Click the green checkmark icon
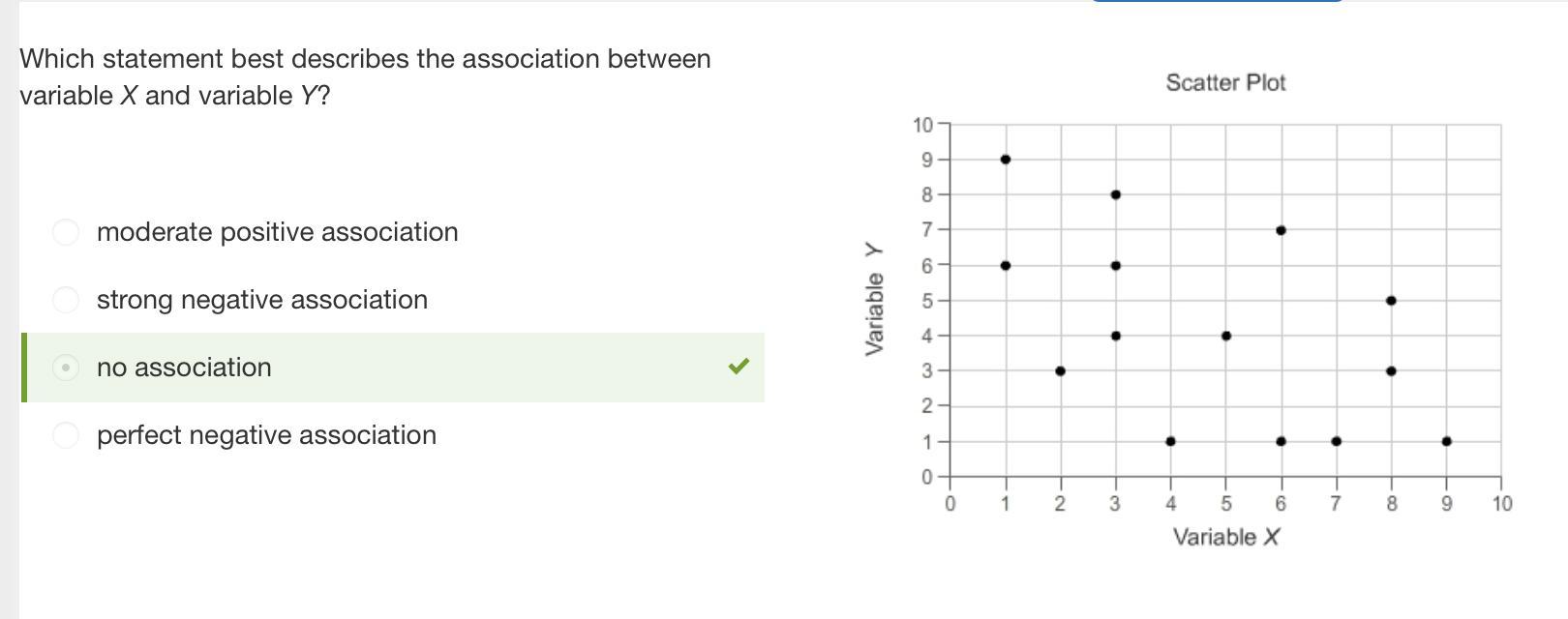1568x619 pixels. click(739, 367)
